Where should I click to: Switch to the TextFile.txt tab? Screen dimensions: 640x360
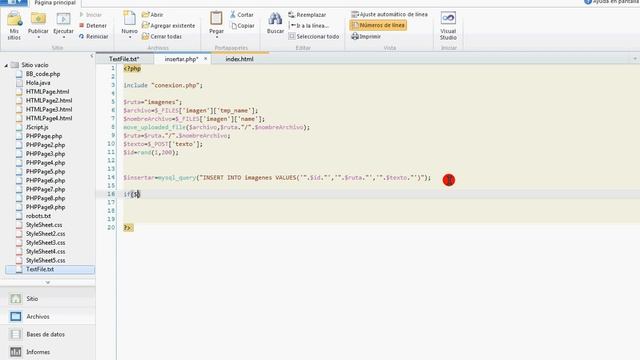point(124,59)
